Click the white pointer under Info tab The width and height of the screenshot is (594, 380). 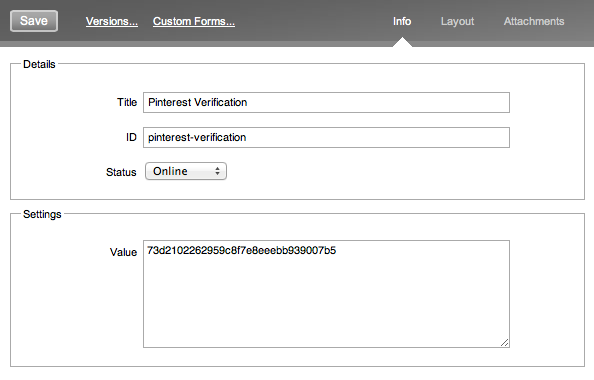[402, 42]
